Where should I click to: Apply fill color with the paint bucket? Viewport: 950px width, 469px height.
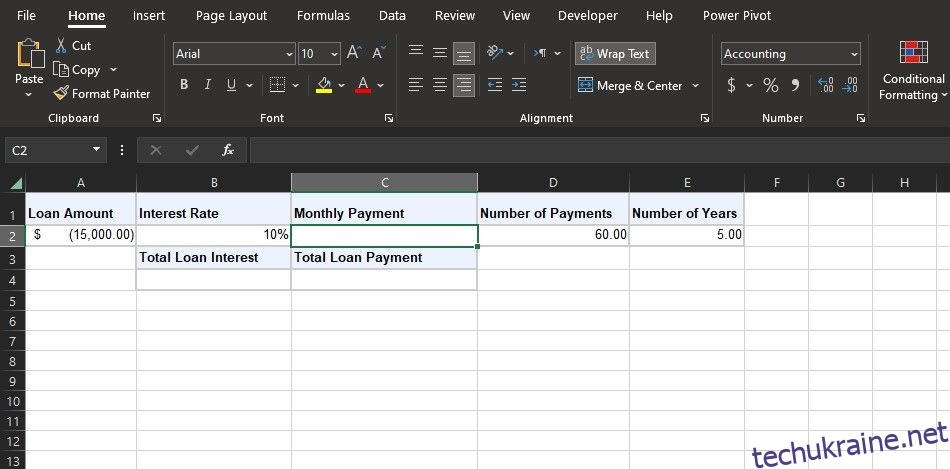pyautogui.click(x=324, y=85)
